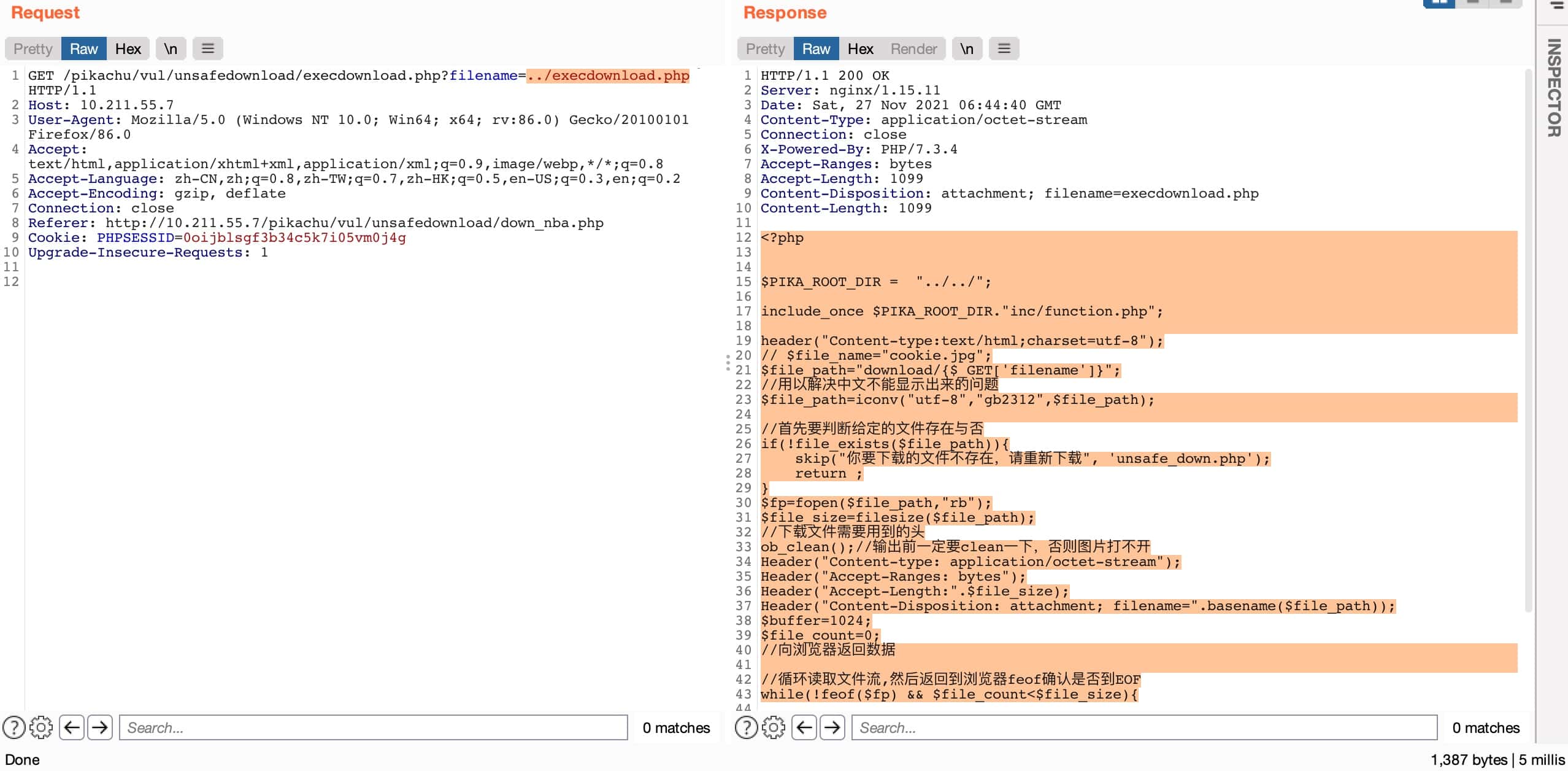
Task: Switch to side-by-side layout view
Action: coord(1439,3)
